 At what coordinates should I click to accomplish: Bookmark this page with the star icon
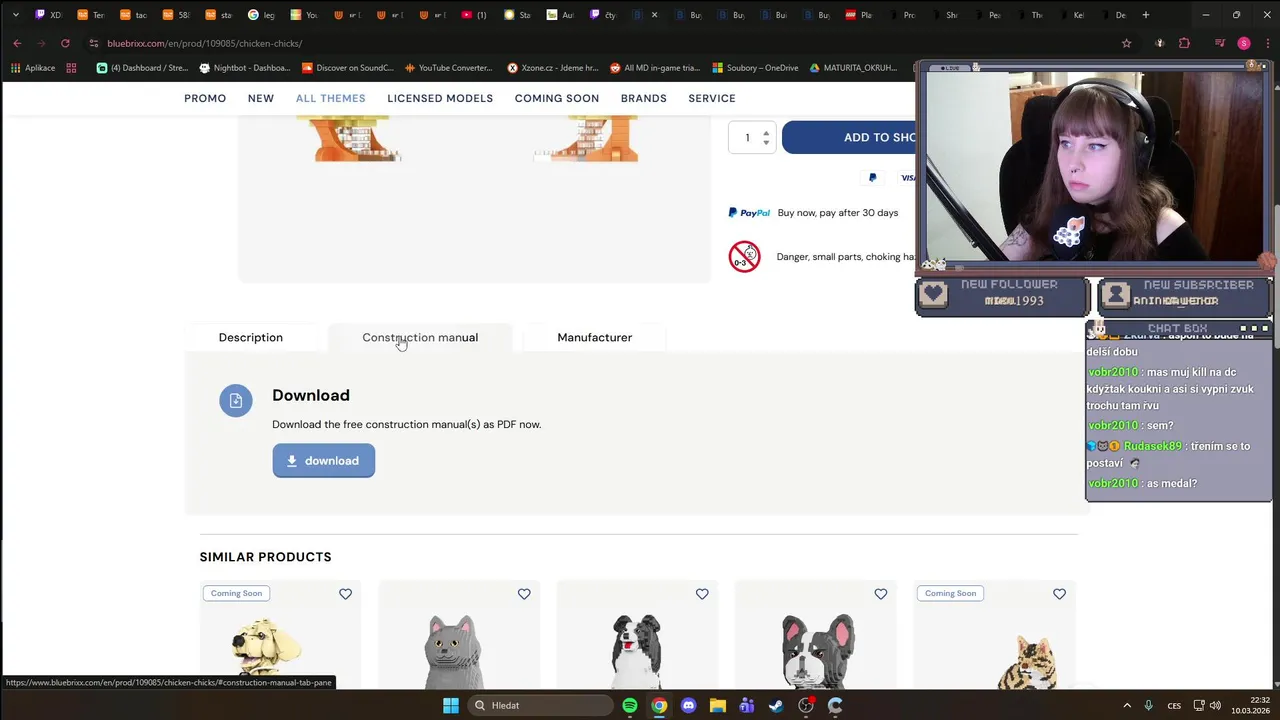coord(1127,43)
